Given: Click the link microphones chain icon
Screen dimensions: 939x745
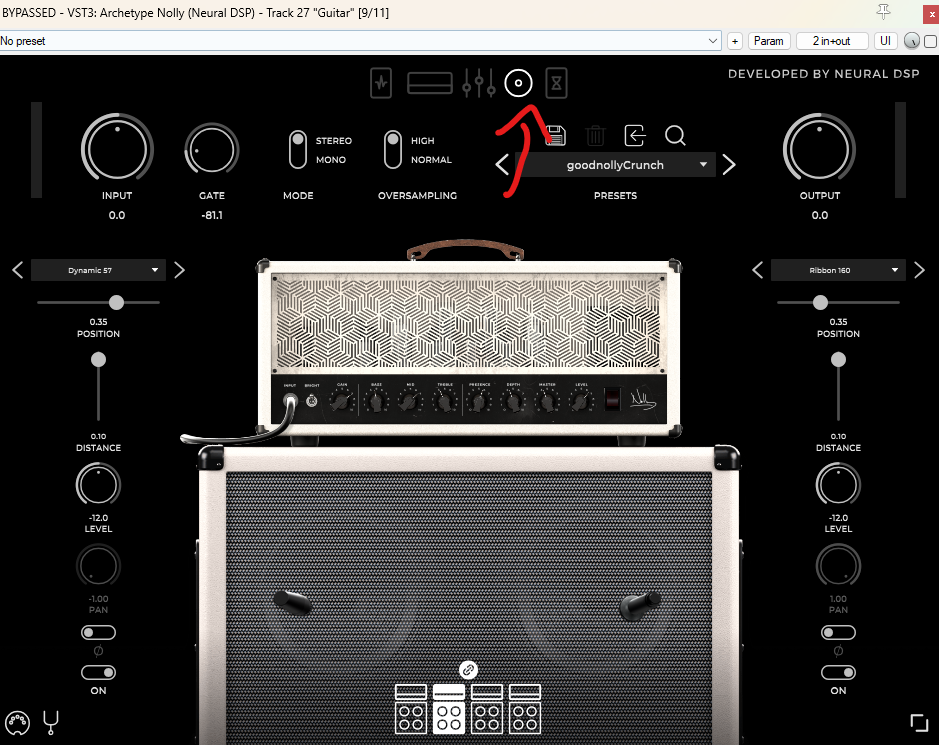Looking at the screenshot, I should [468, 670].
